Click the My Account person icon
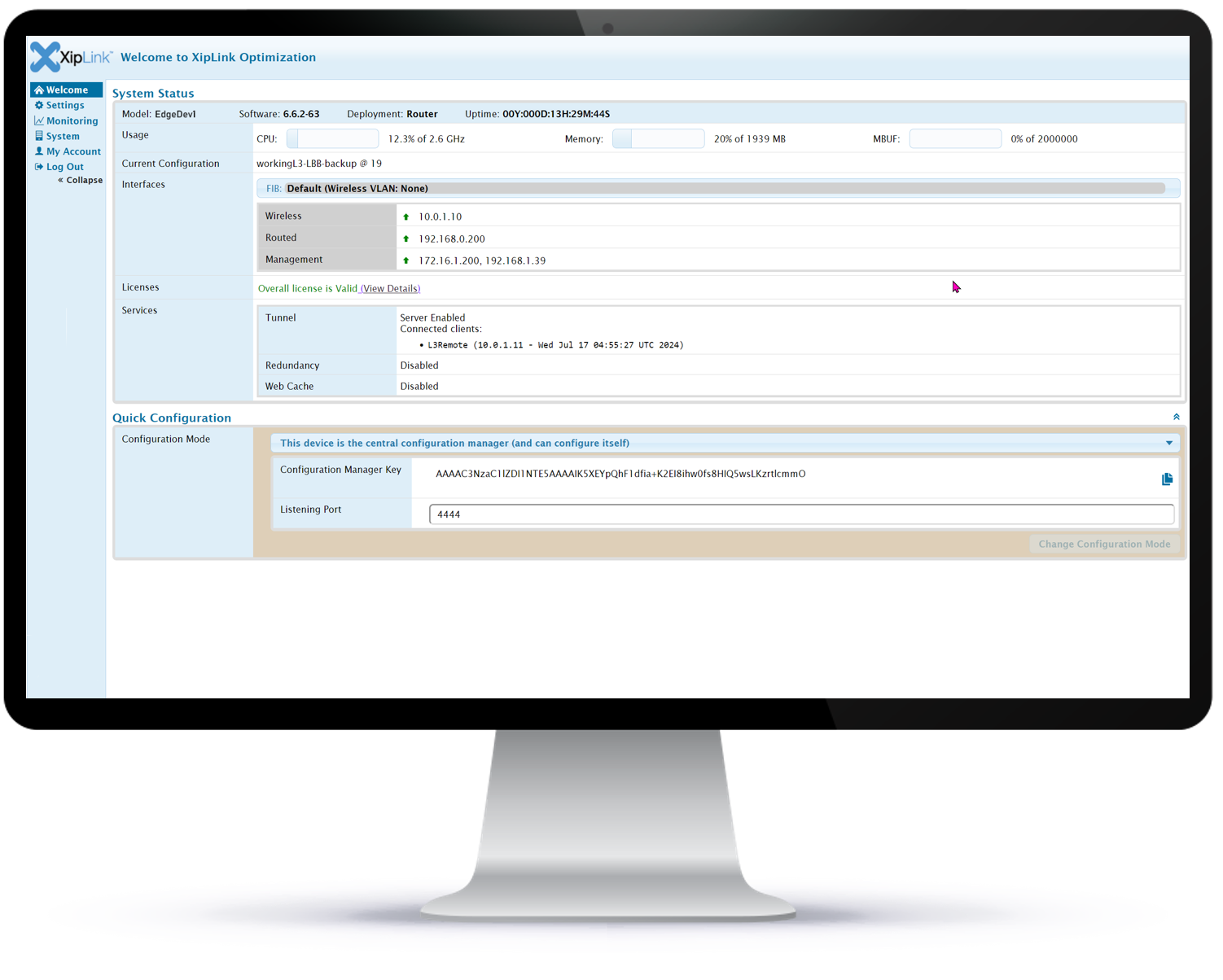Viewport: 1223px width, 980px height. point(38,151)
